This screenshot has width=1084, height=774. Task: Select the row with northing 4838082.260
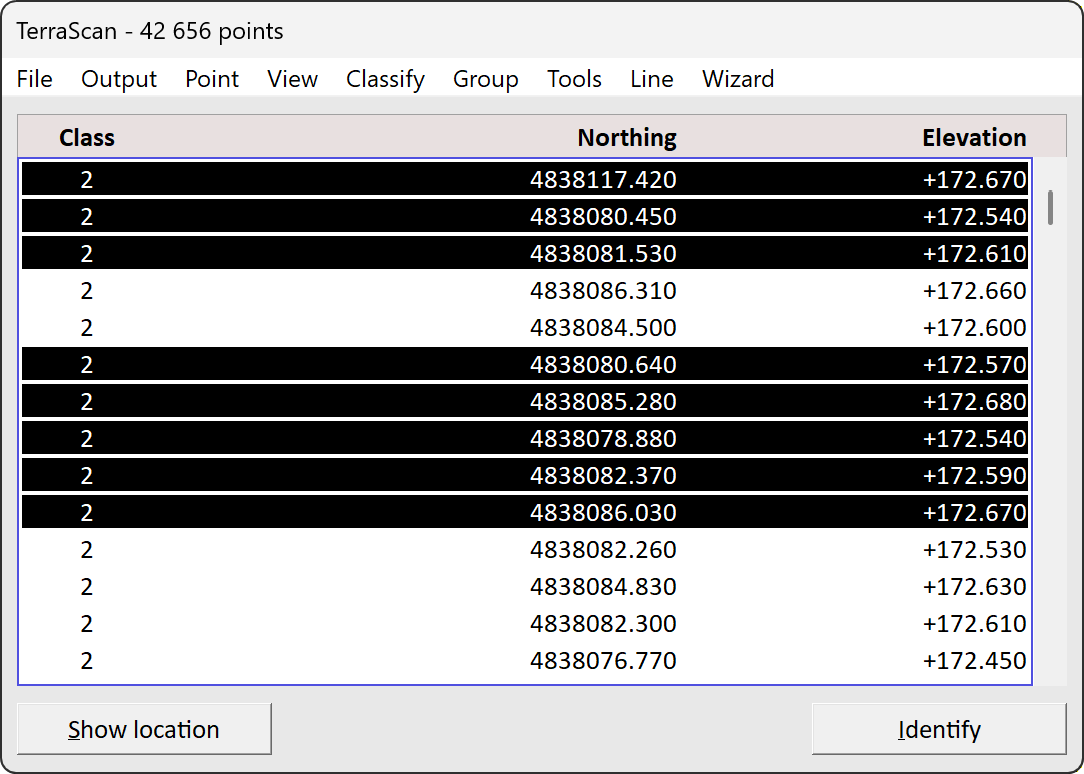click(x=525, y=549)
